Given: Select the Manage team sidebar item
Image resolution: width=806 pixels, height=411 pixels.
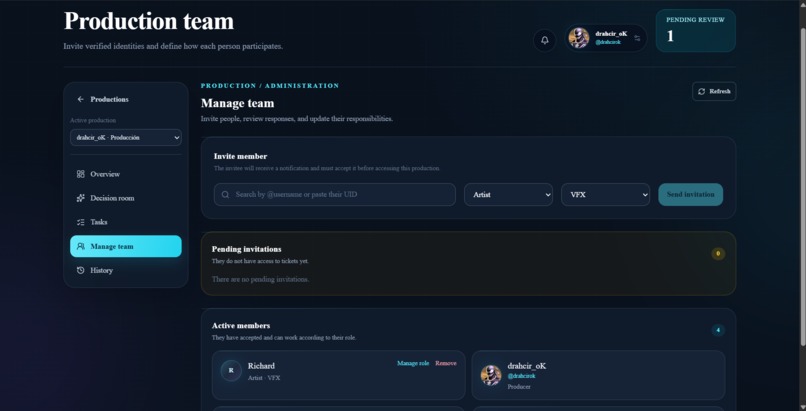Looking at the screenshot, I should pos(126,246).
